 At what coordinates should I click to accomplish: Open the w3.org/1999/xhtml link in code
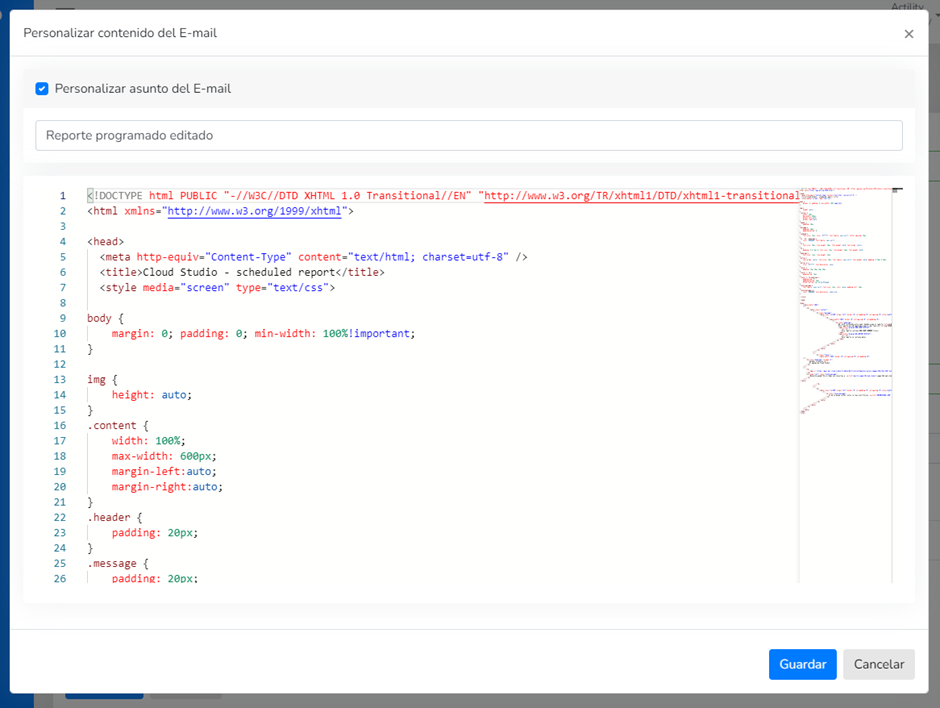255,212
